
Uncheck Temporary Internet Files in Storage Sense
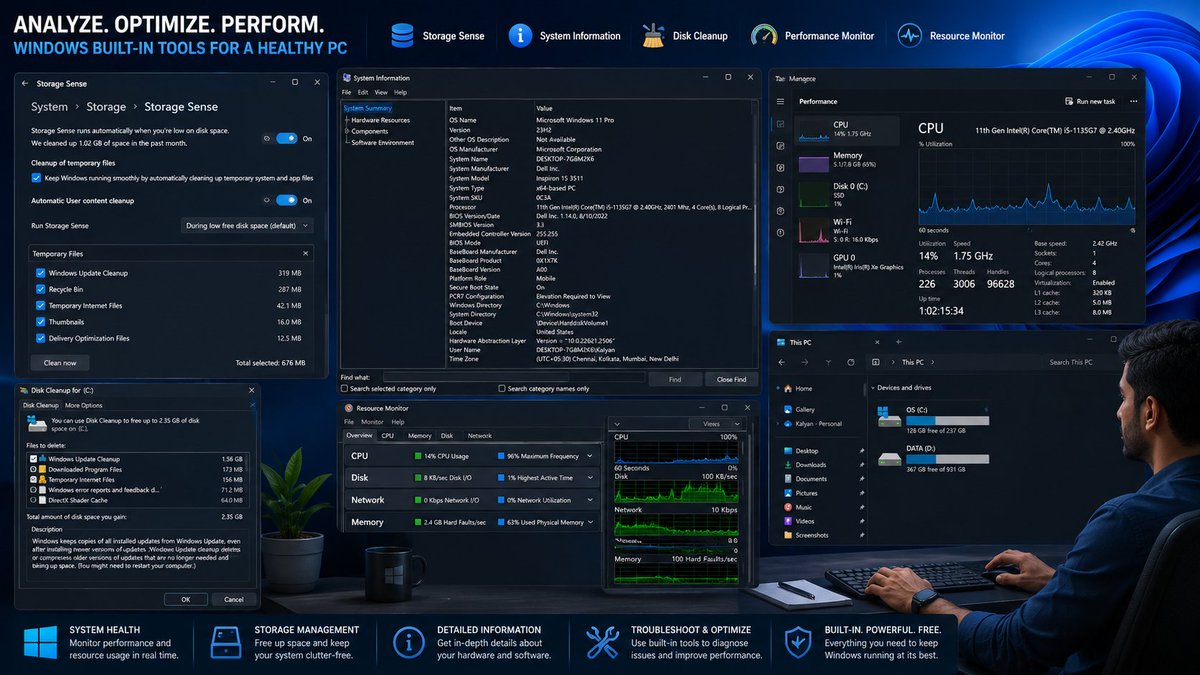40,306
